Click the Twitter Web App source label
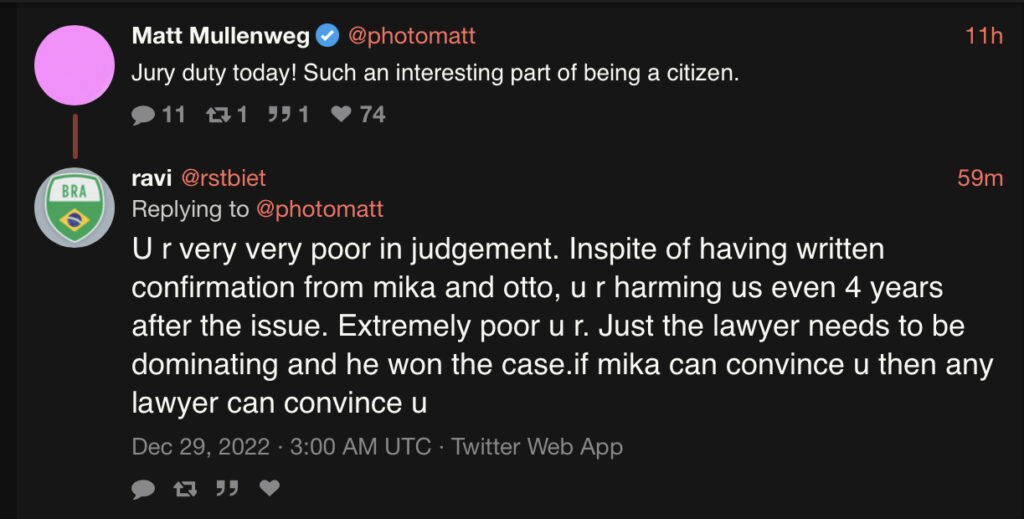The width and height of the screenshot is (1024, 519). (x=537, y=446)
